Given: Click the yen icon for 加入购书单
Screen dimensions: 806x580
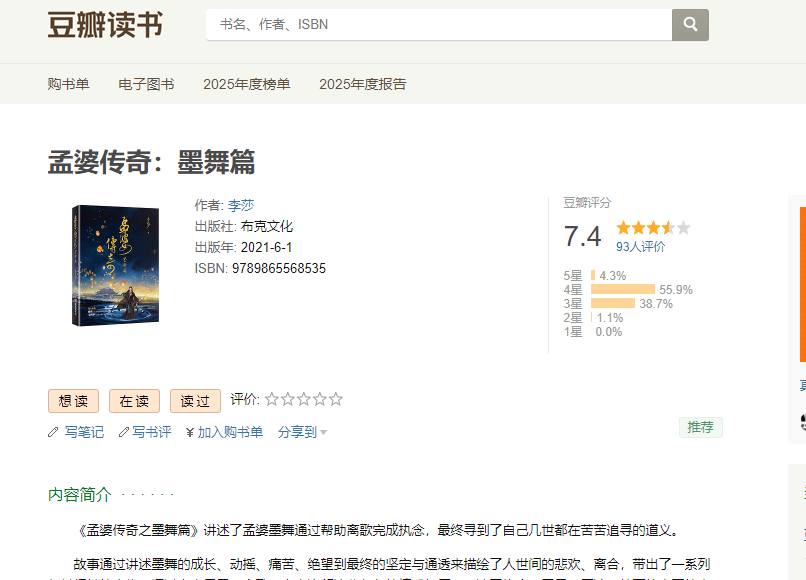Looking at the screenshot, I should point(190,432).
